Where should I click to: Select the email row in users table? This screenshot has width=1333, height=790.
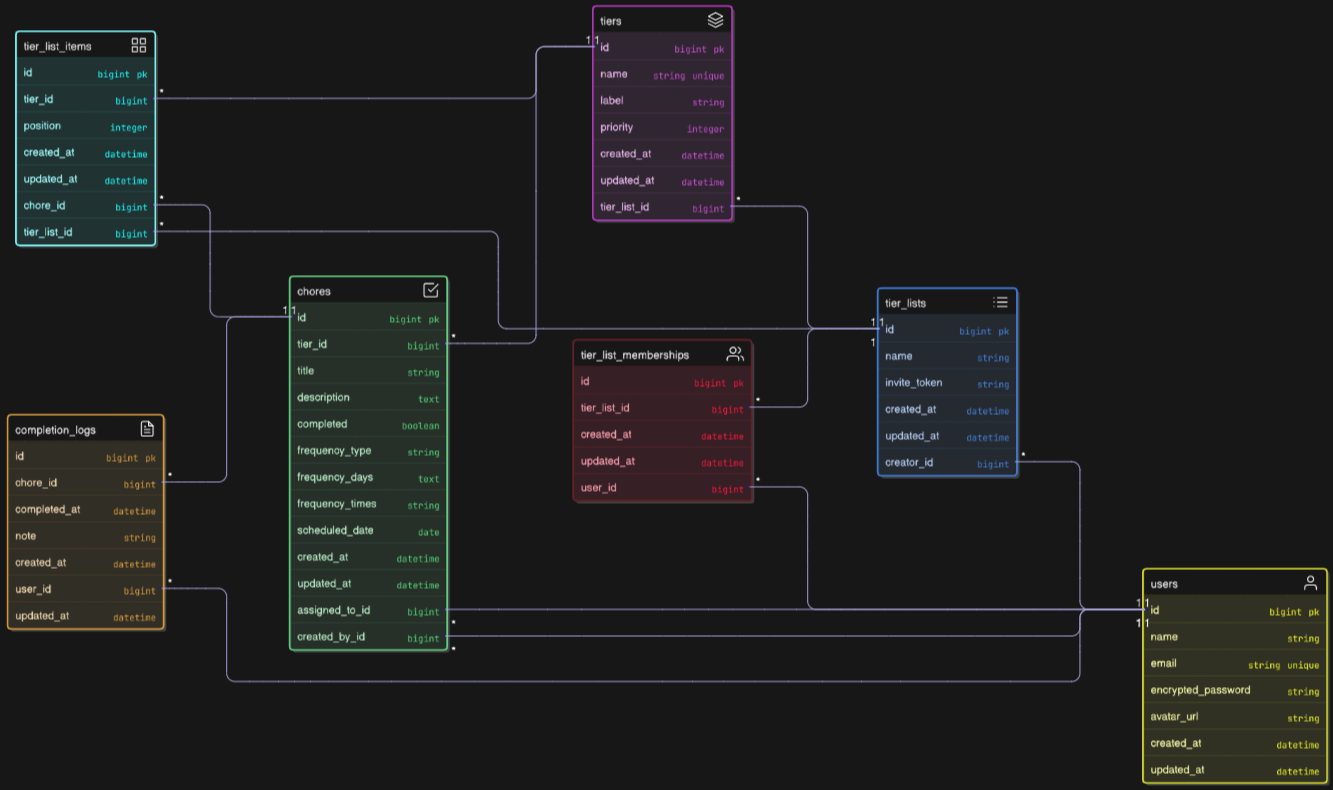pyautogui.click(x=1235, y=664)
